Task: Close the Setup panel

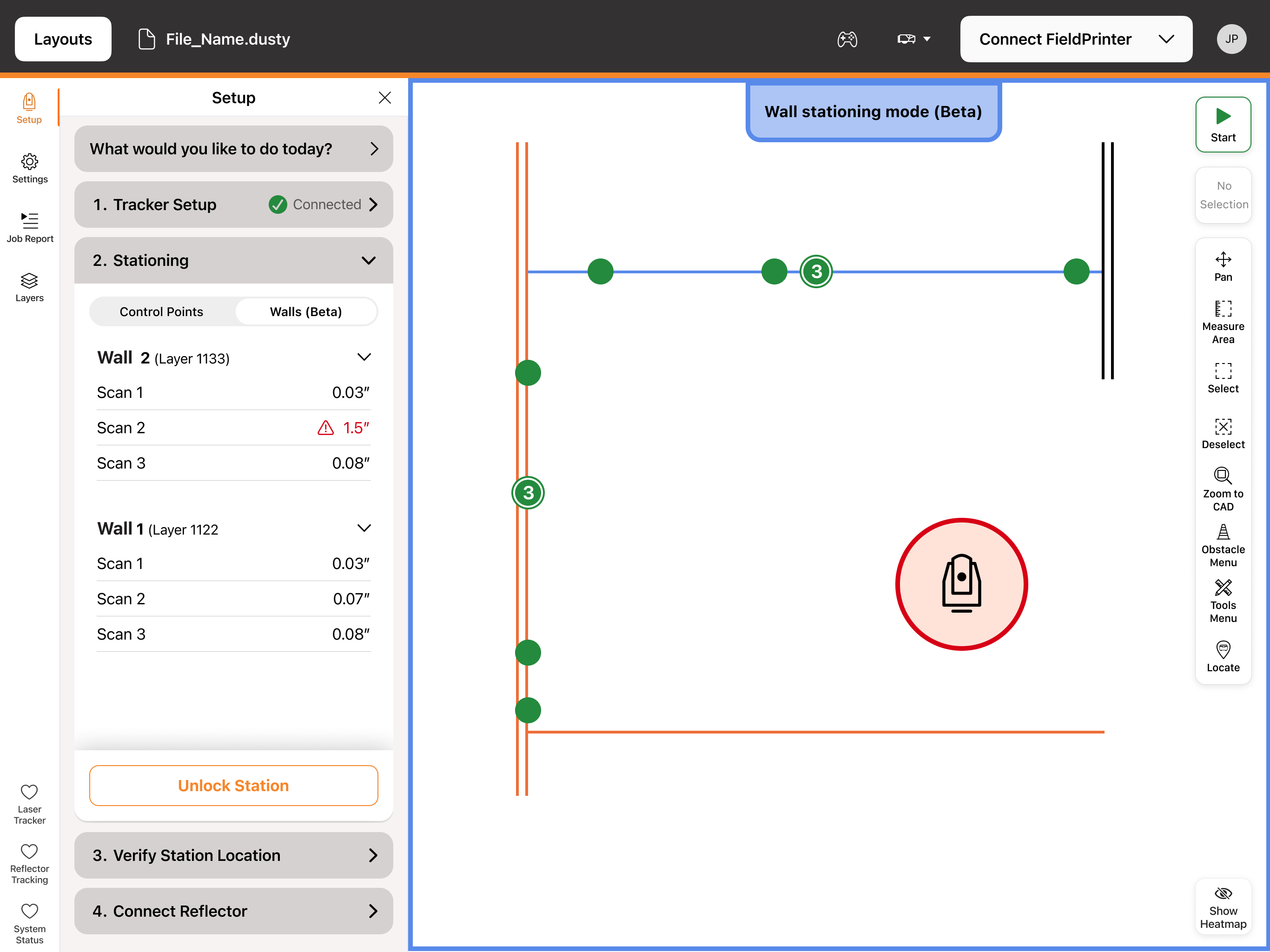Action: tap(385, 98)
